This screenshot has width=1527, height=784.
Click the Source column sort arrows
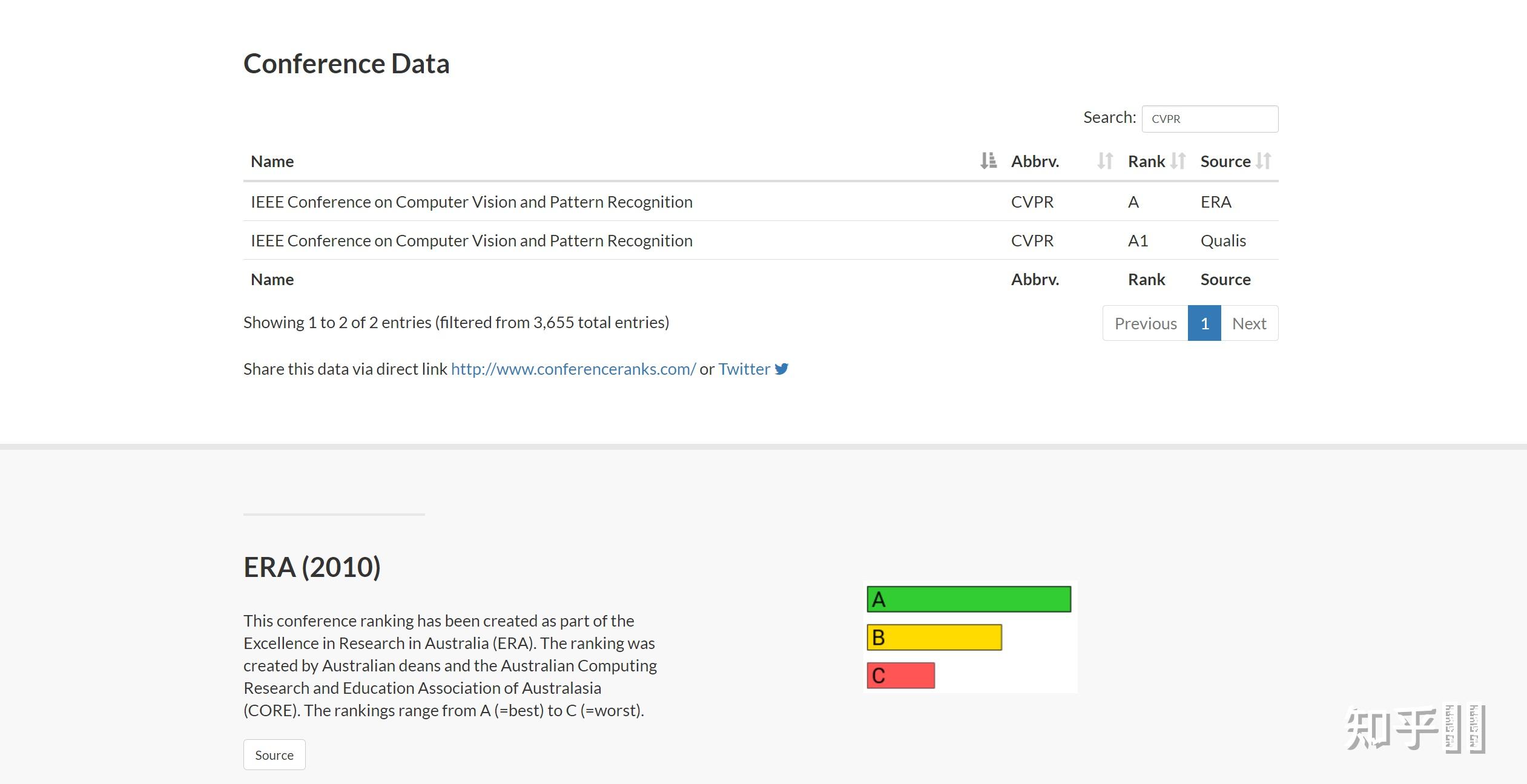[x=1264, y=161]
